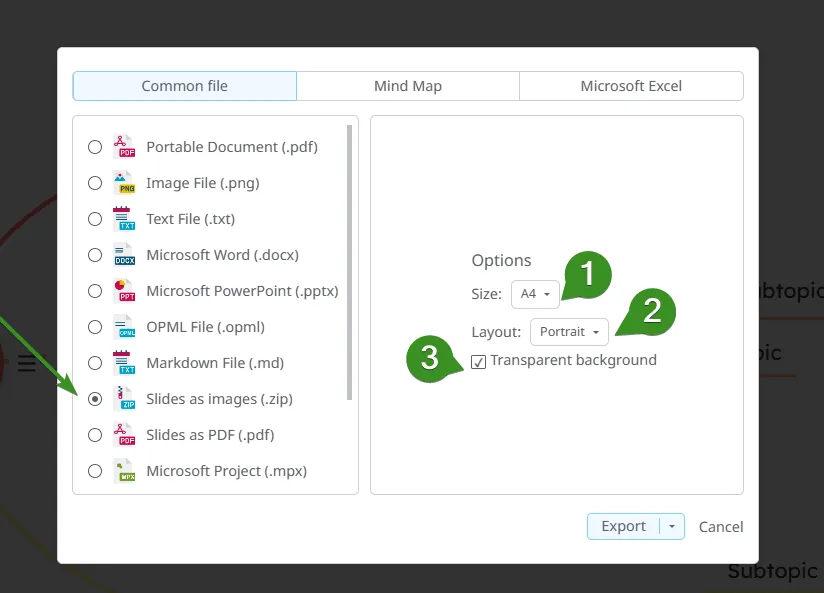Select the Markdown File (.md) radio button
This screenshot has width=824, height=593.
point(95,363)
